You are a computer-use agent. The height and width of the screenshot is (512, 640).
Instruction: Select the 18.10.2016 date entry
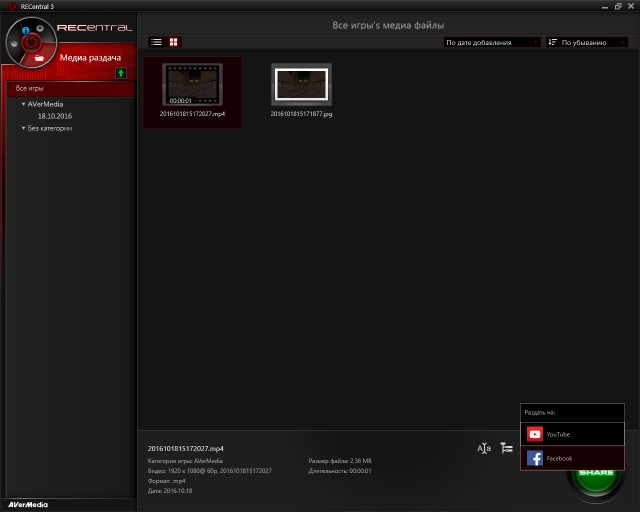(x=55, y=116)
